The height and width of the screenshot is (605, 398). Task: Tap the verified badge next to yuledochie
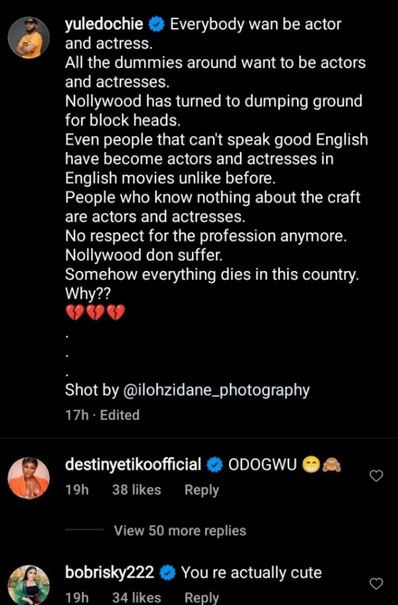pos(157,25)
